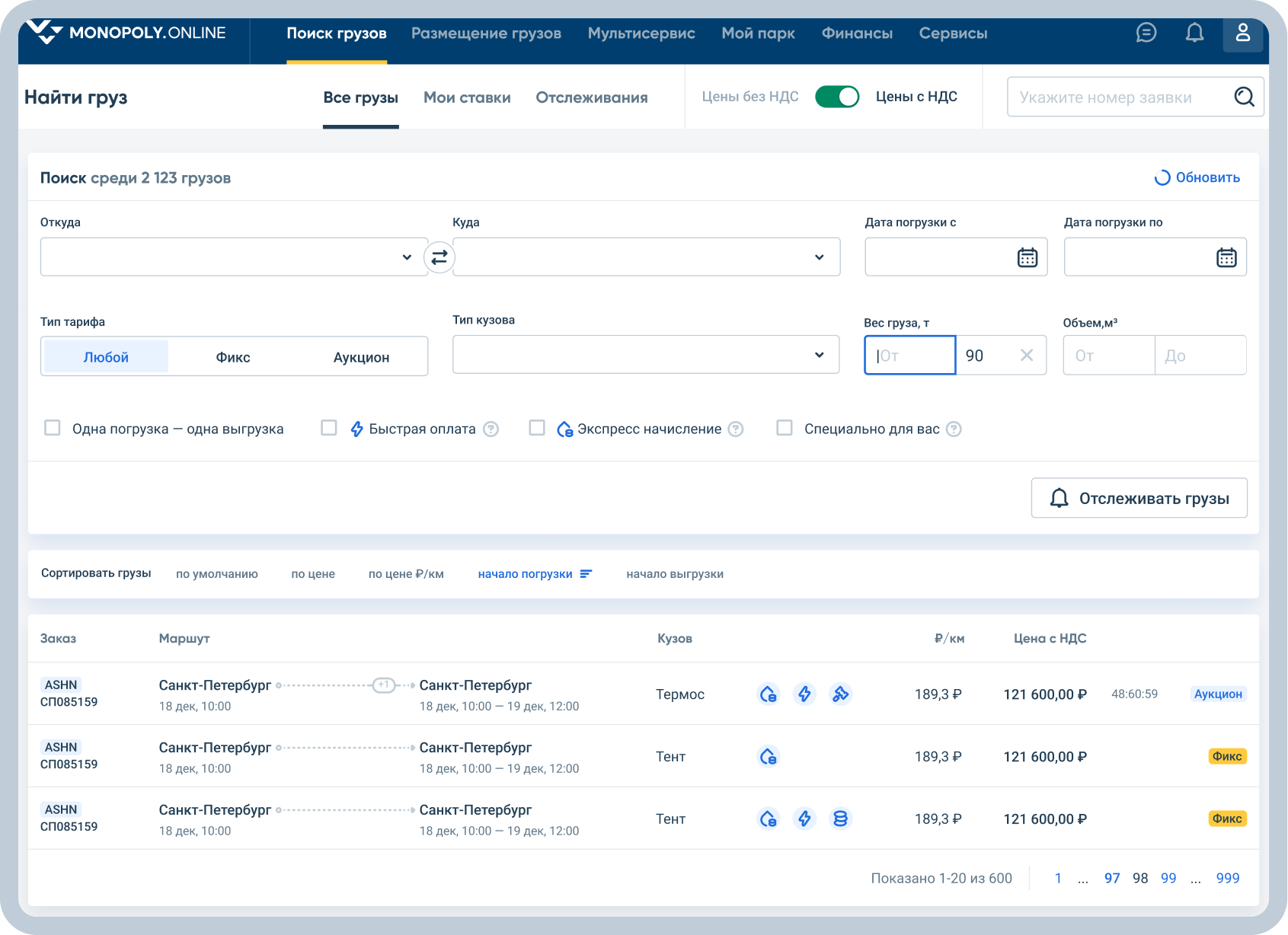Open notifications bell in header
1288x935 pixels.
point(1194,33)
